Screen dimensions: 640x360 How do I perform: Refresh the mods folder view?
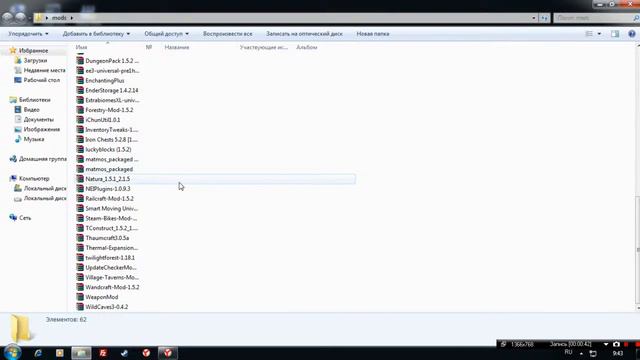click(x=544, y=18)
